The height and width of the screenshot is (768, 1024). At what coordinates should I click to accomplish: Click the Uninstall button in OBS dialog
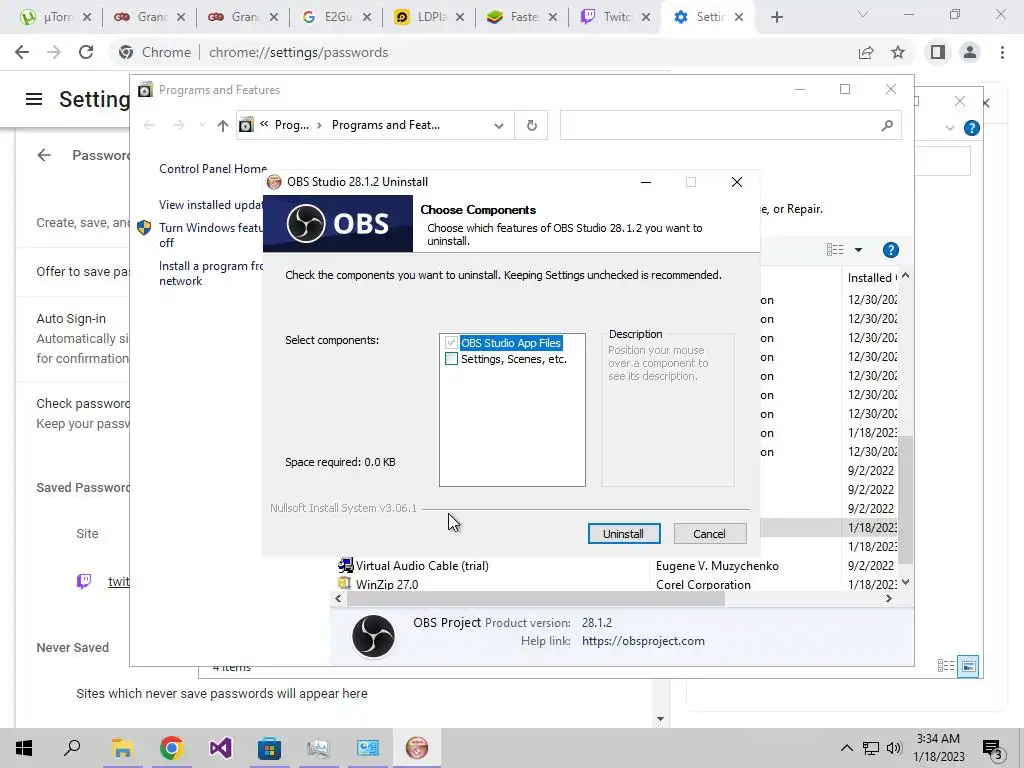(x=624, y=534)
